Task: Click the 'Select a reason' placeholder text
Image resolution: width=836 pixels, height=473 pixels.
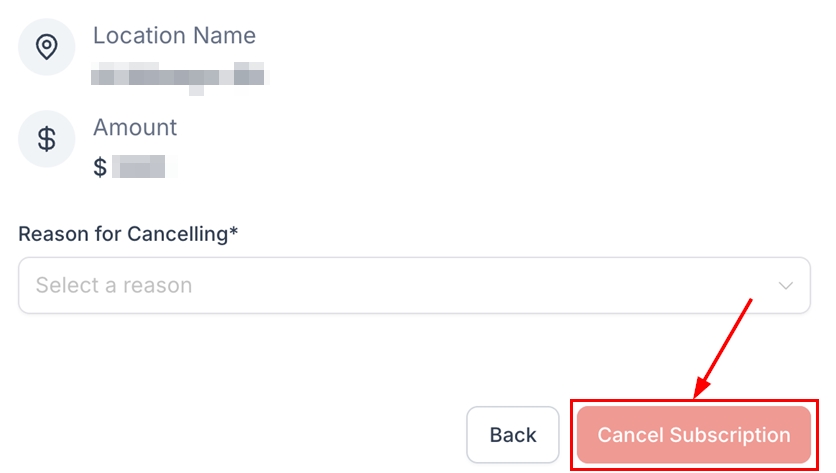Action: coord(114,286)
